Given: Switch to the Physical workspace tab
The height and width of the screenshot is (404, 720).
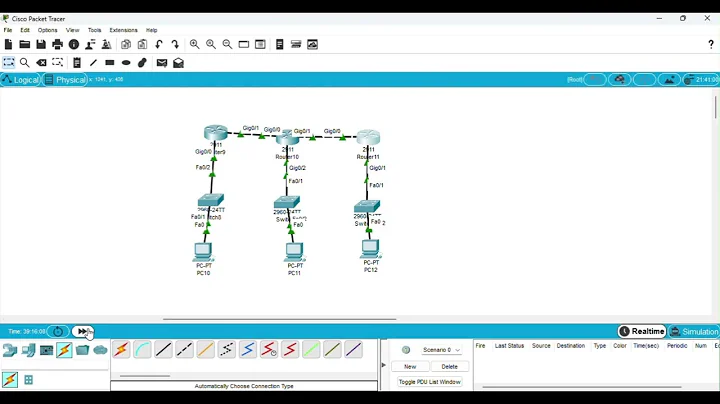Looking at the screenshot, I should pos(65,80).
